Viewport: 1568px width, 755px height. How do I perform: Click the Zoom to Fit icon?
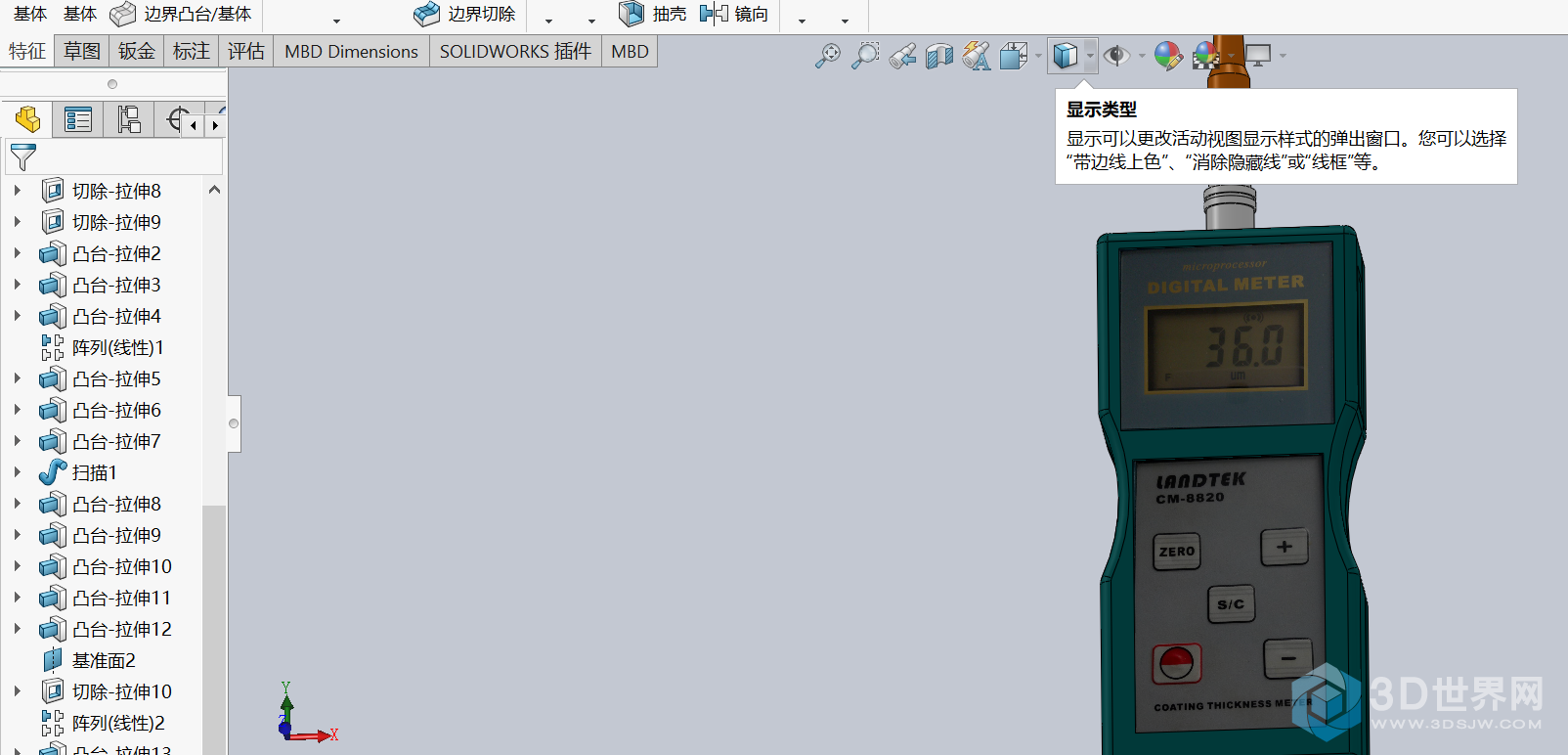point(828,56)
